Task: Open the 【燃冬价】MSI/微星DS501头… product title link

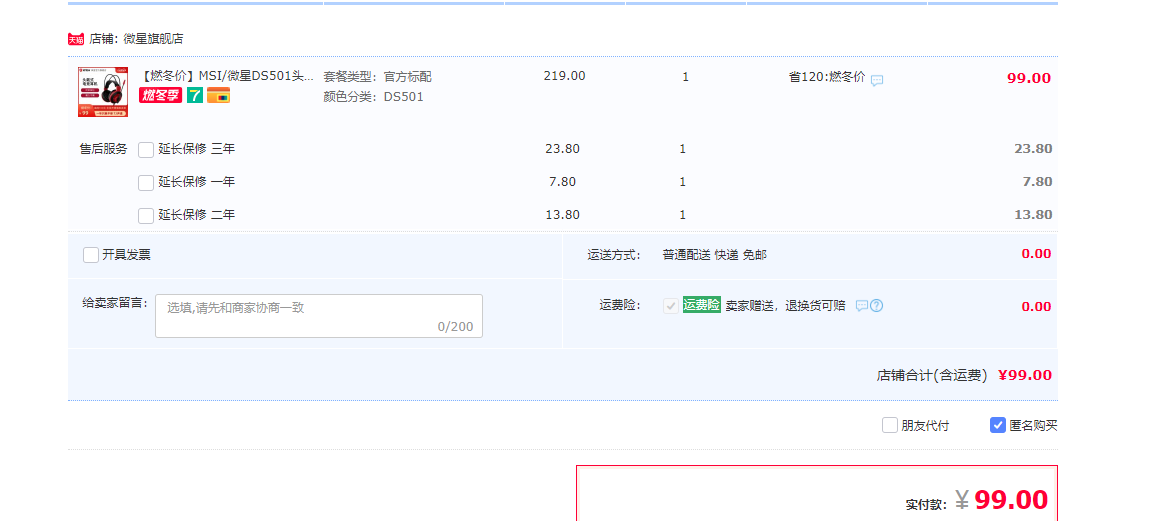Action: 226,76
